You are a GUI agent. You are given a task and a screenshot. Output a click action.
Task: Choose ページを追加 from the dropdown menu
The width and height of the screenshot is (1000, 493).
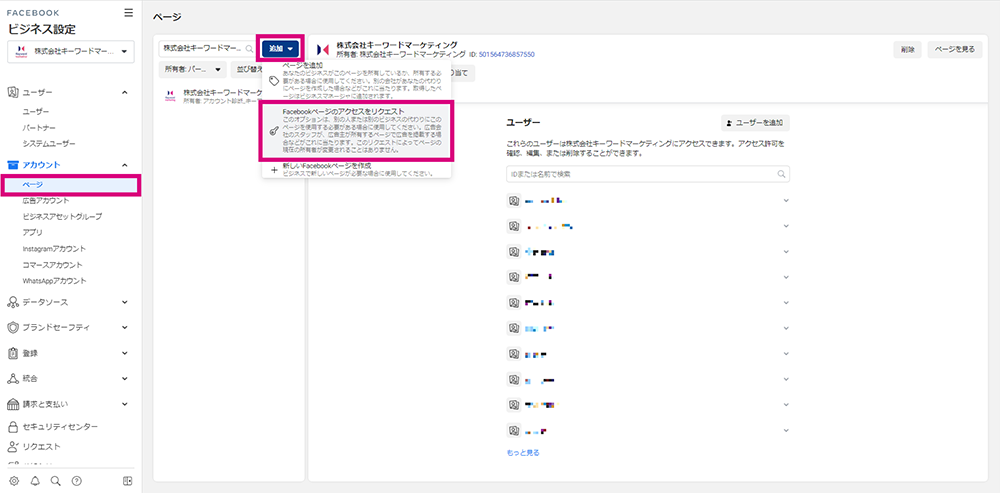pos(357,81)
